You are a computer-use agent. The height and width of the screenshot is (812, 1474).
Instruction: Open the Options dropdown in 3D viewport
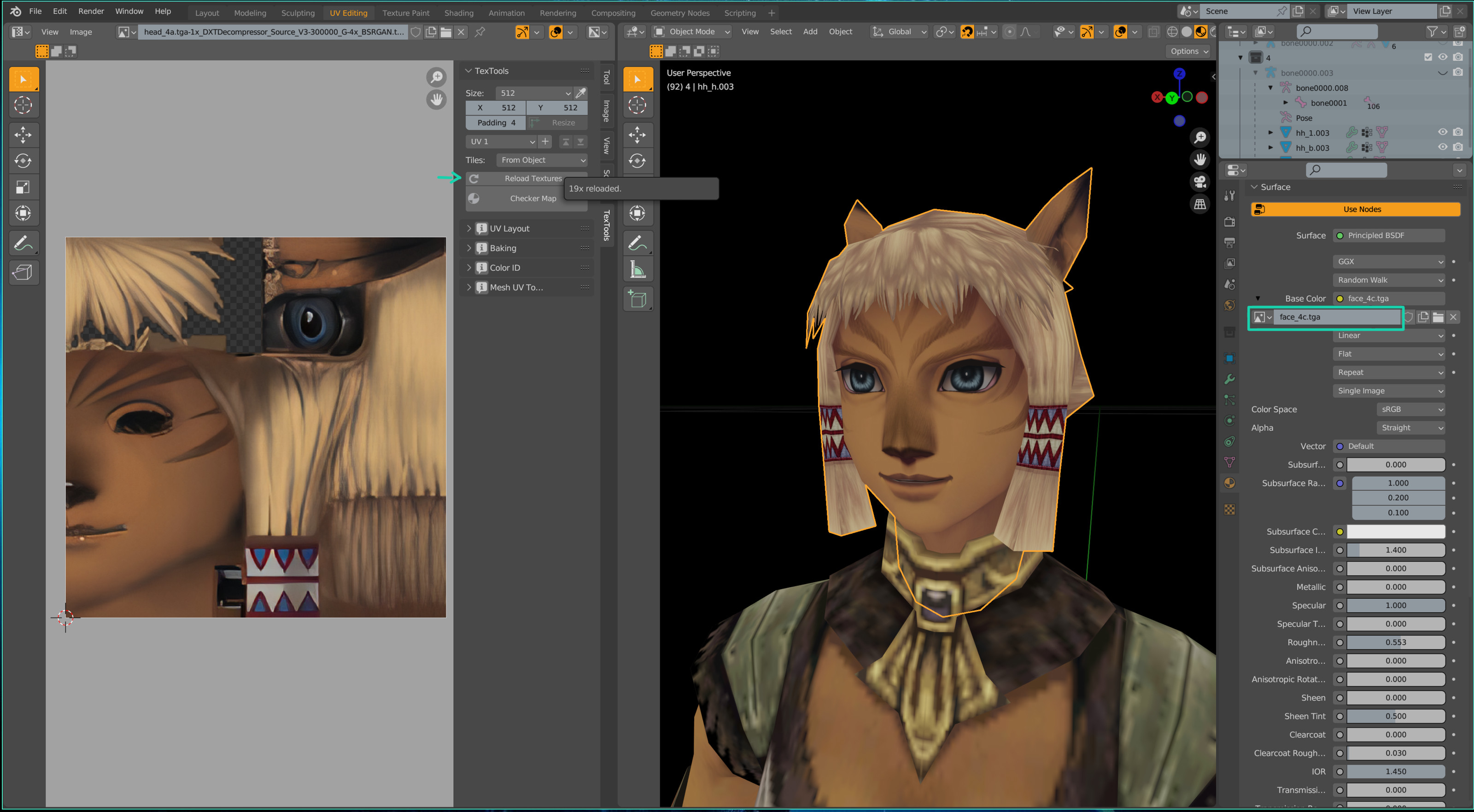tap(1188, 51)
